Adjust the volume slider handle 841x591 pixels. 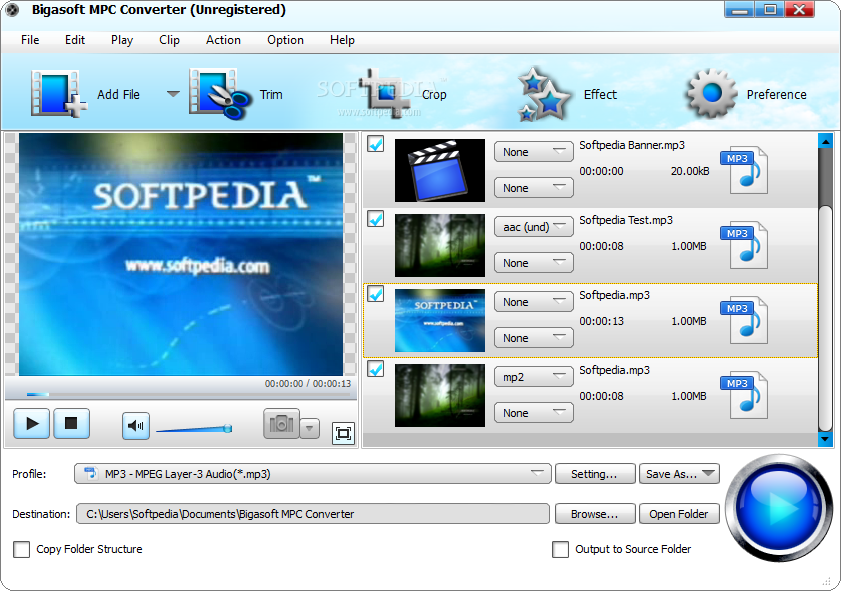(228, 428)
